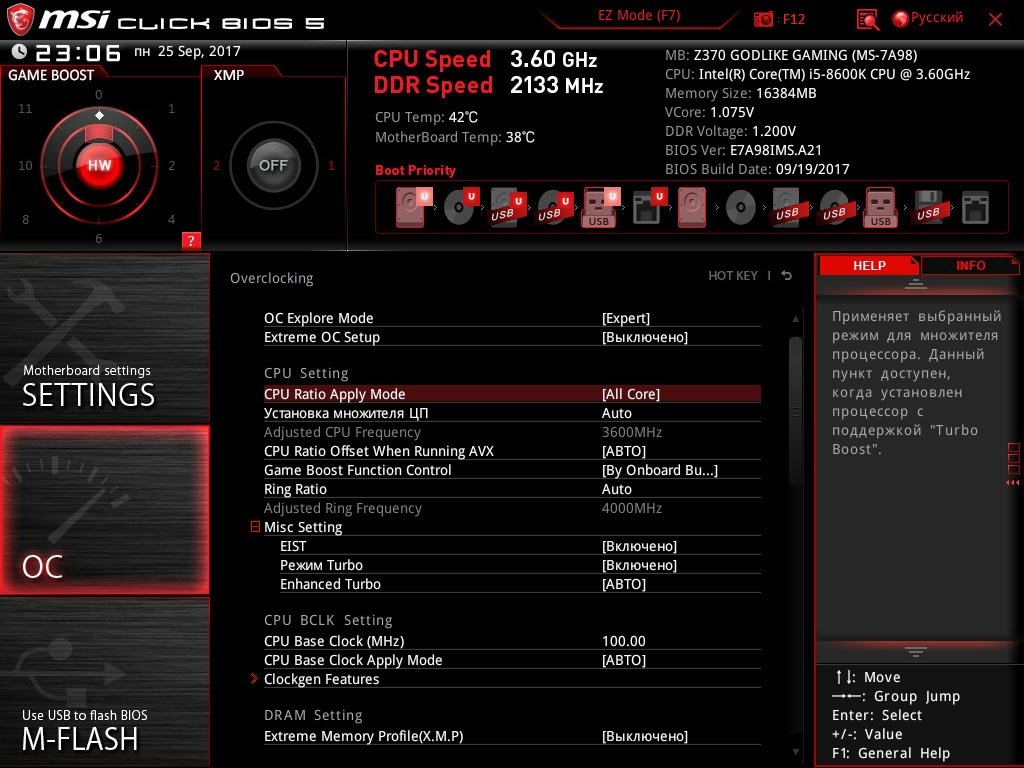Open CPU Base Clock Apply Mode [АВТО] dropdown
Screen dimensions: 1024x768
tap(624, 660)
